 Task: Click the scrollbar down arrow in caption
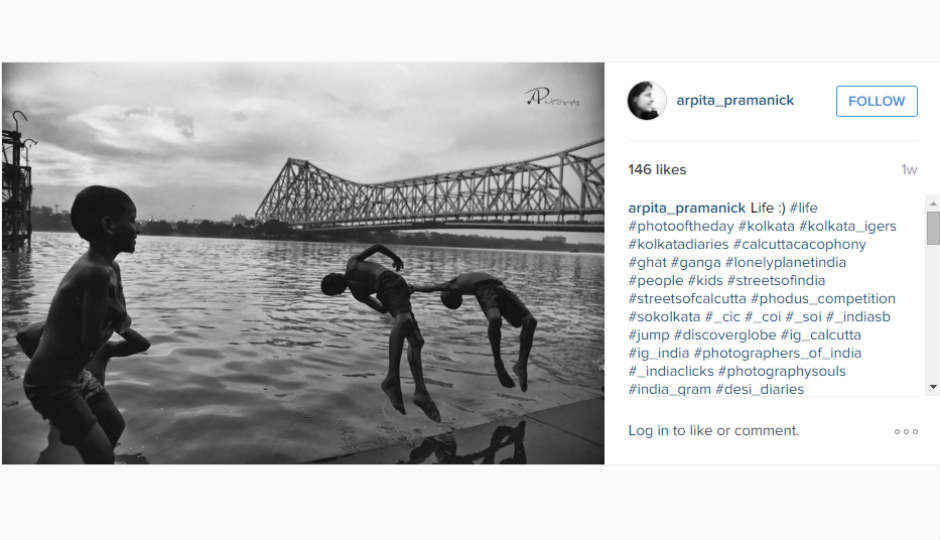(933, 387)
